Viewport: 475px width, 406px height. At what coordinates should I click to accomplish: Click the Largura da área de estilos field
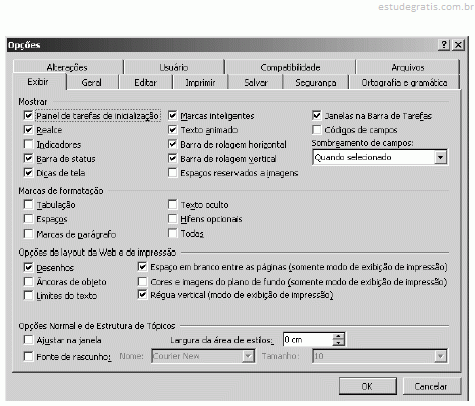pyautogui.click(x=308, y=340)
